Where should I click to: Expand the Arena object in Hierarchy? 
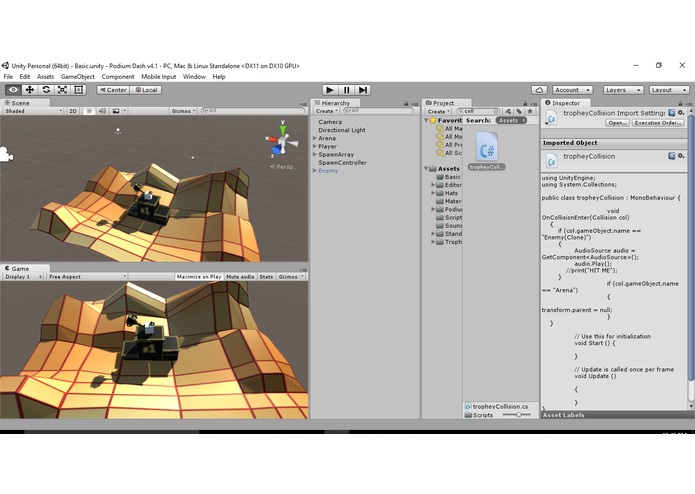click(x=315, y=138)
